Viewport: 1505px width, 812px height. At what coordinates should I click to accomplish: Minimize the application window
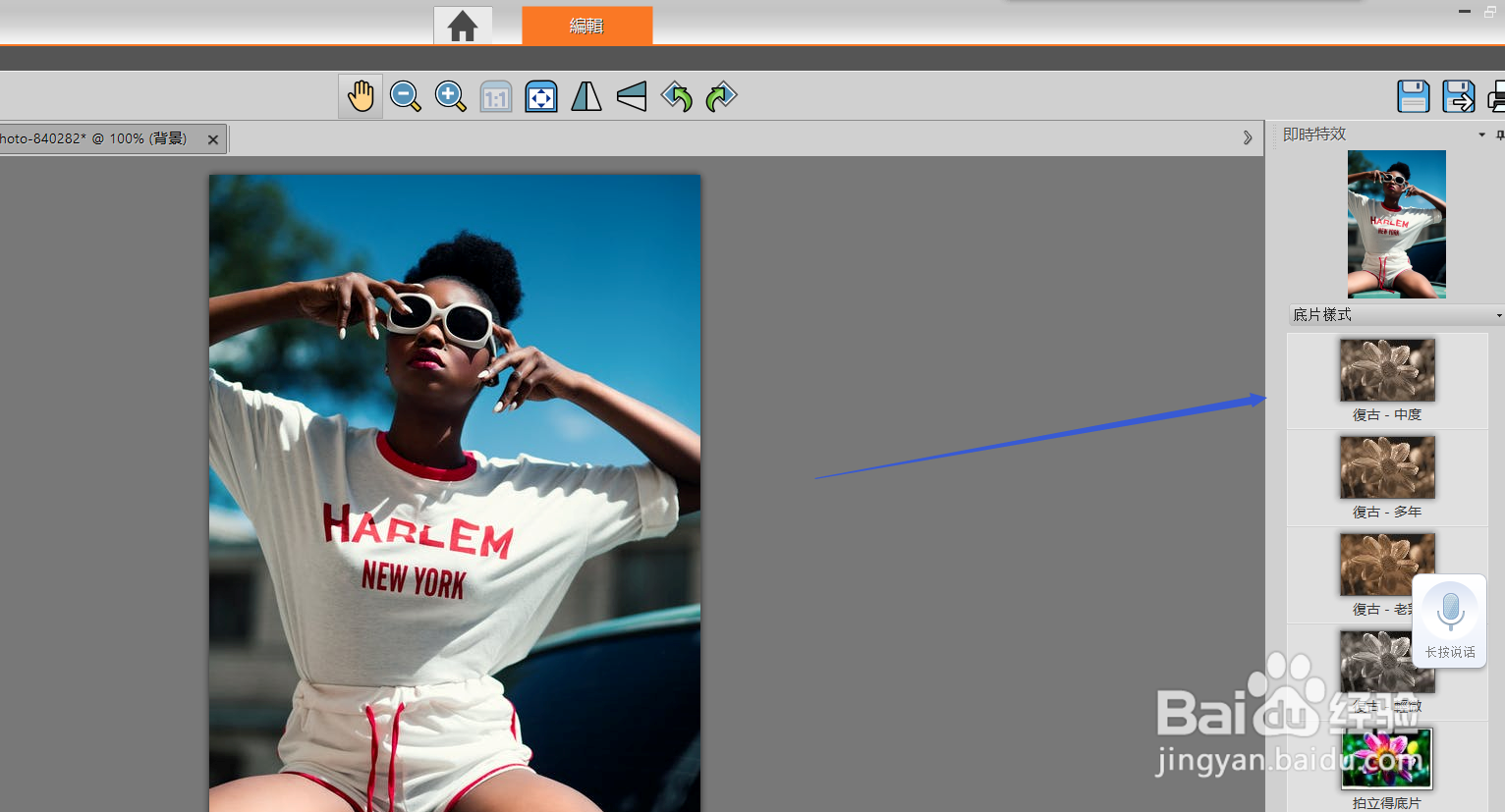tap(1465, 12)
